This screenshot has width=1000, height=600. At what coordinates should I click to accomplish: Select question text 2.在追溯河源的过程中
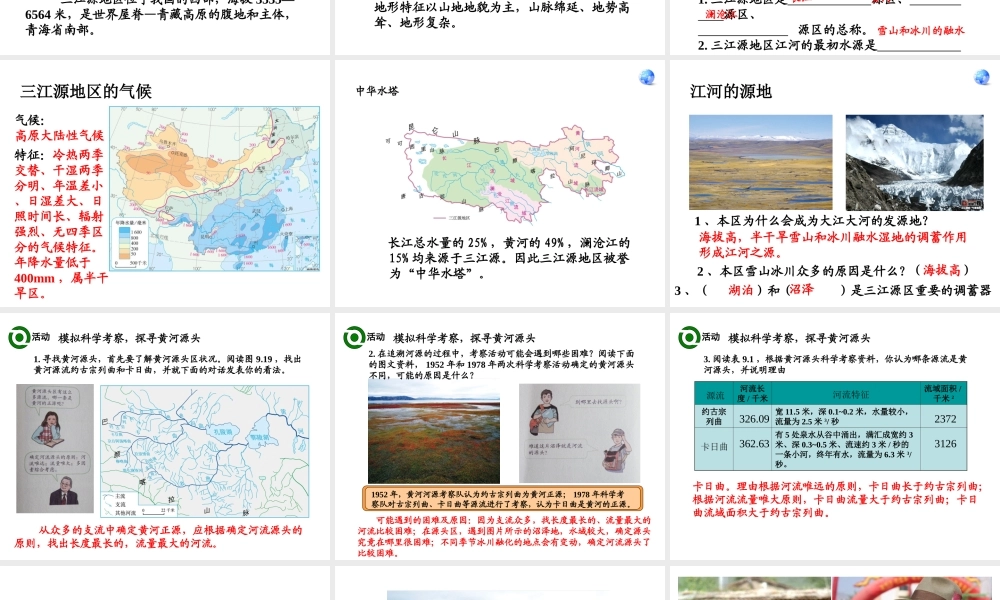tap(501, 364)
